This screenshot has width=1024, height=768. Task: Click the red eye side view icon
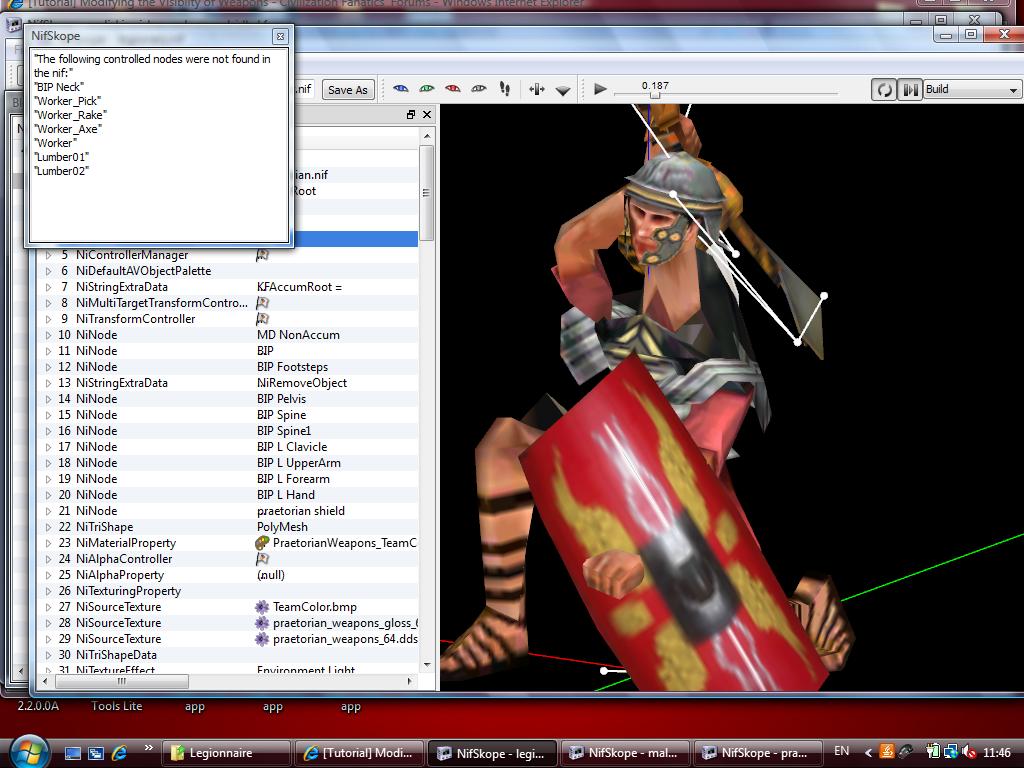tap(453, 89)
